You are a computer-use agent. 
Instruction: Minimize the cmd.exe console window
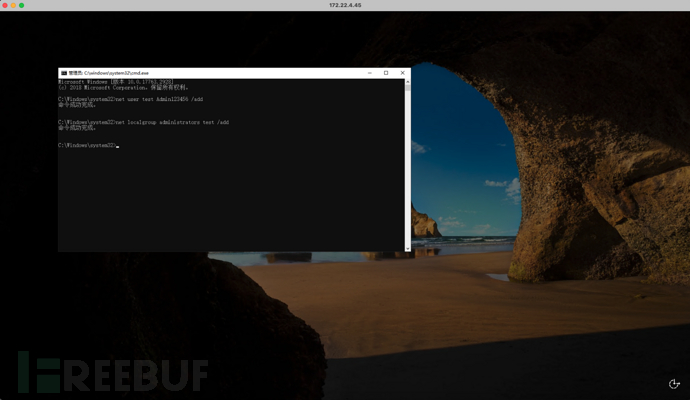pos(370,73)
